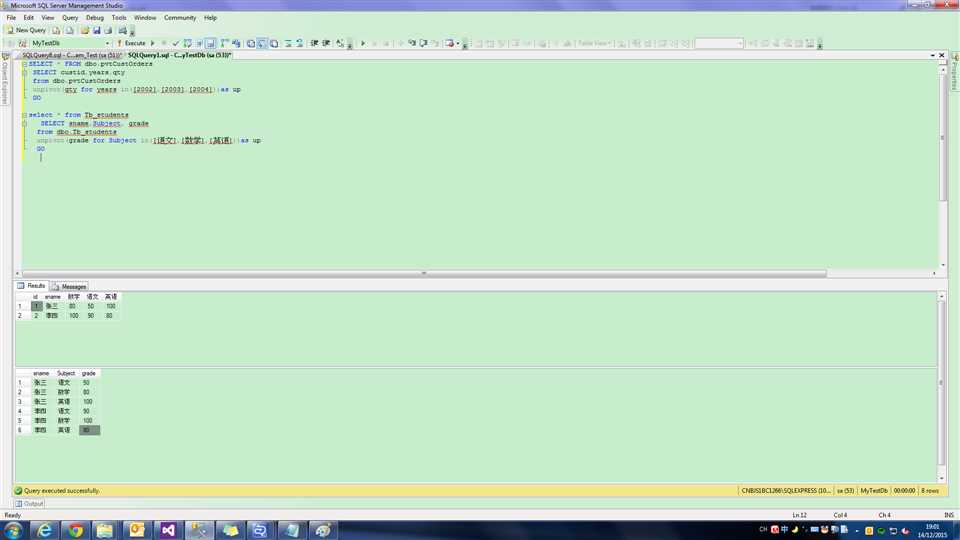Open Internet Explorer from the taskbar
Viewport: 960px width, 540px height.
coord(45,530)
